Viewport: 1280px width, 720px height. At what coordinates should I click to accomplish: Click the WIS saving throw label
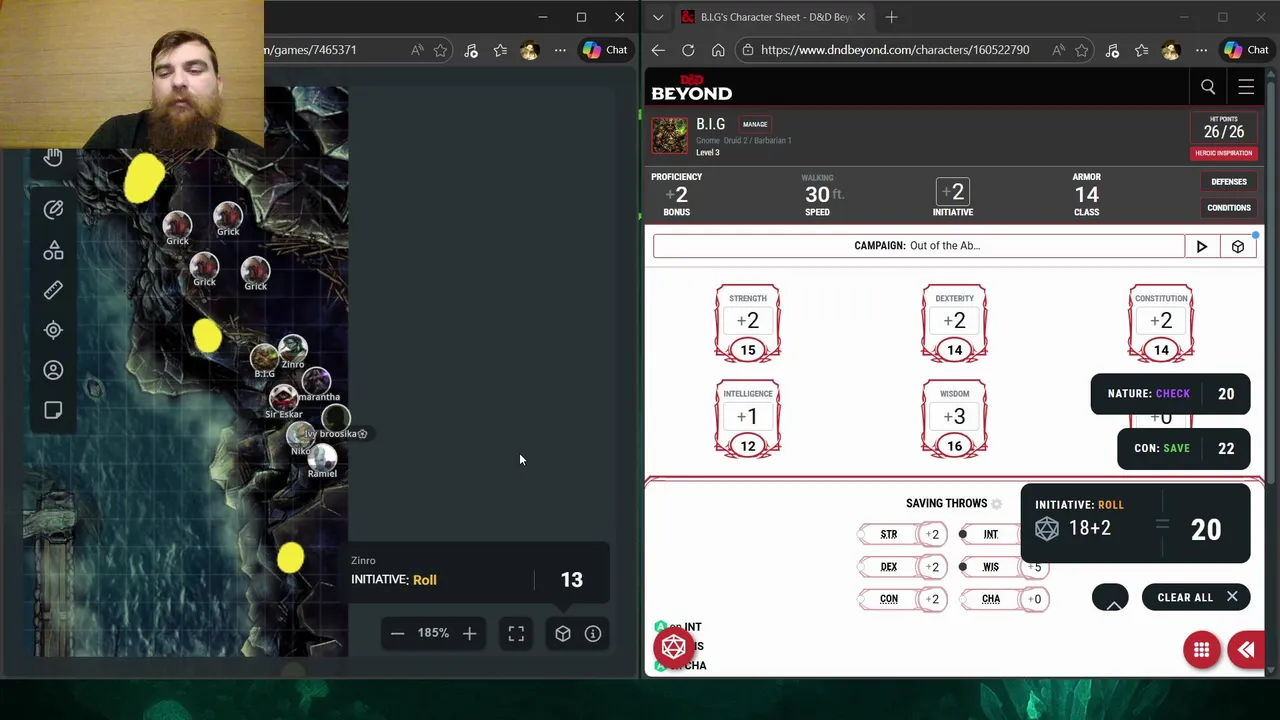[x=990, y=567]
